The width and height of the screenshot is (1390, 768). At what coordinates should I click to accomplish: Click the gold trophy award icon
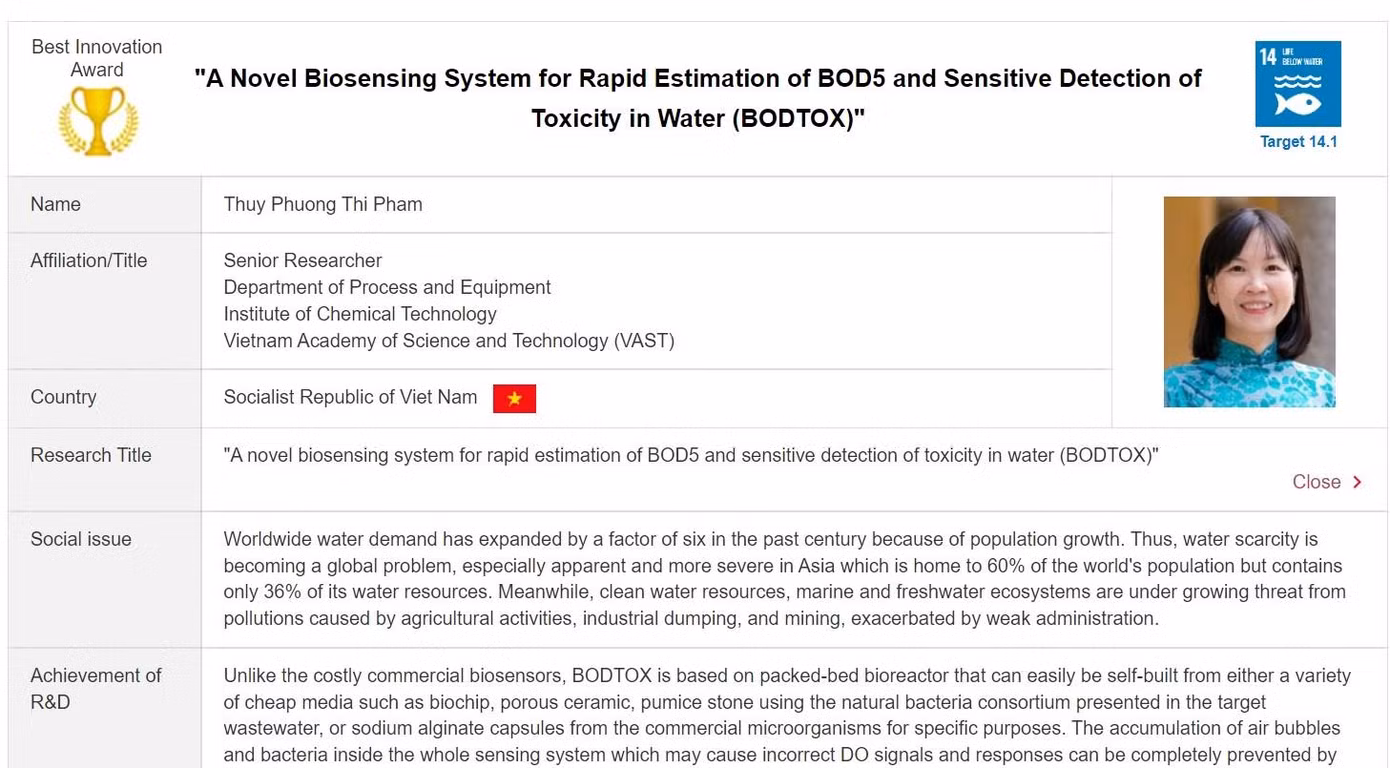(98, 121)
